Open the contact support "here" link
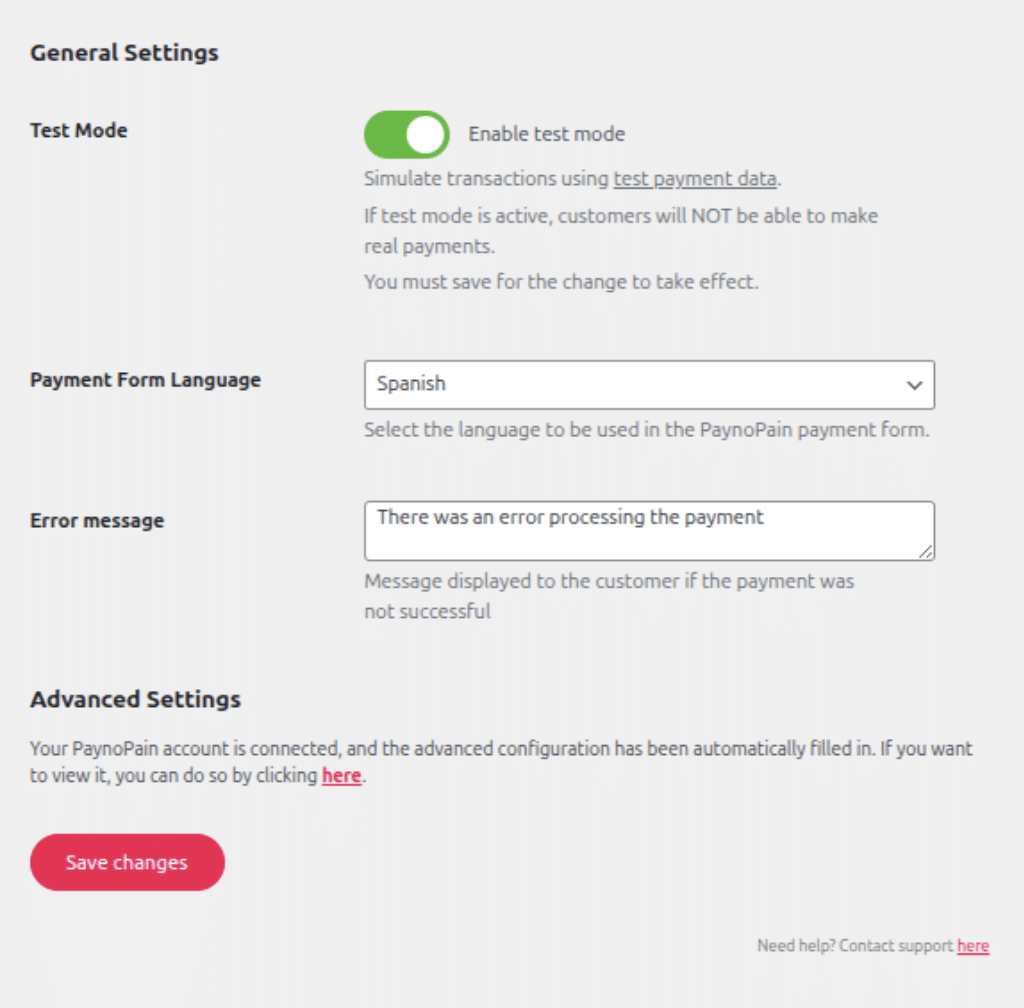The height and width of the screenshot is (1008, 1024). (972, 945)
